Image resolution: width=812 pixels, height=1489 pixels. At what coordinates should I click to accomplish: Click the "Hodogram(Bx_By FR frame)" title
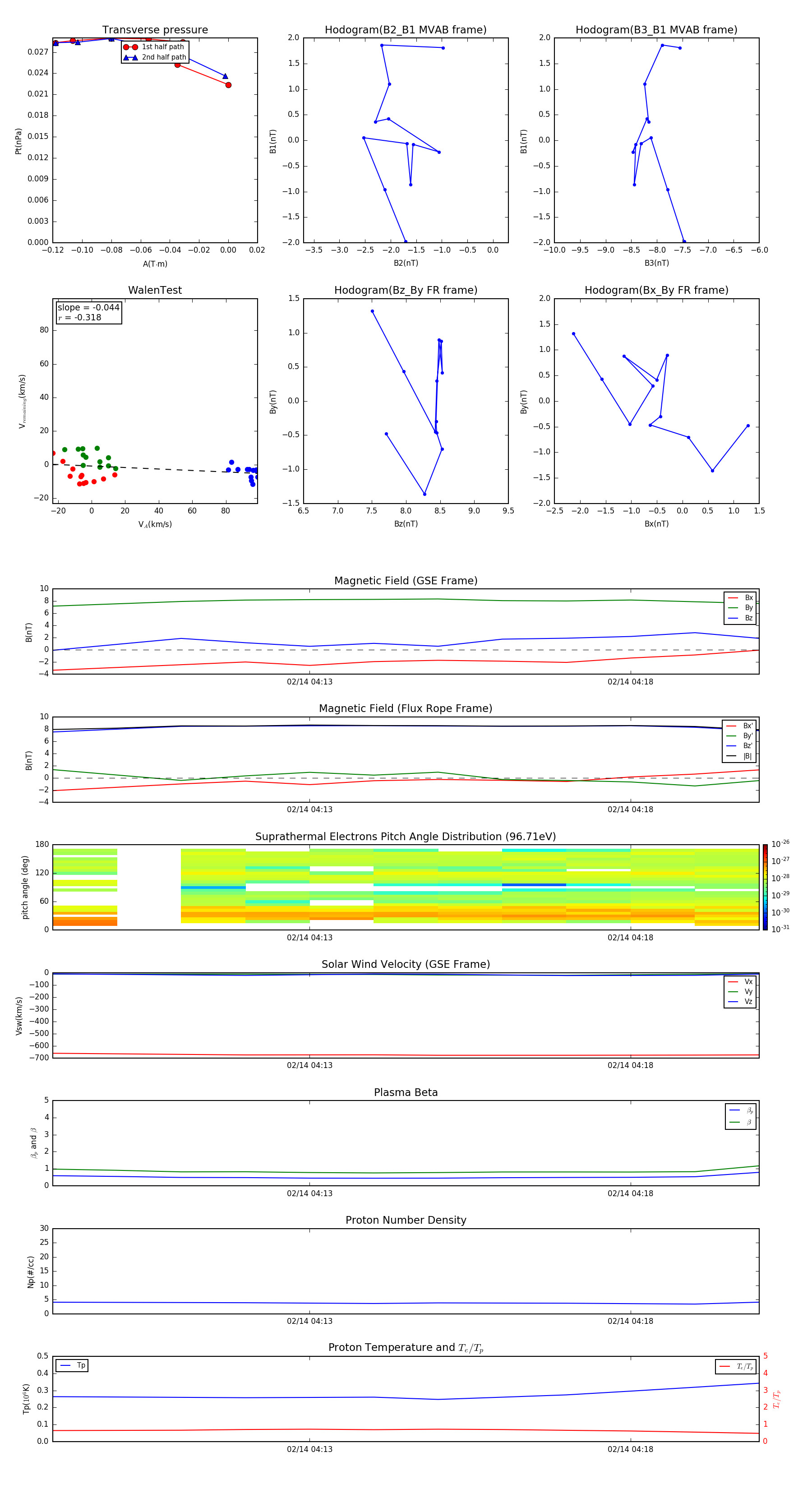click(x=656, y=290)
